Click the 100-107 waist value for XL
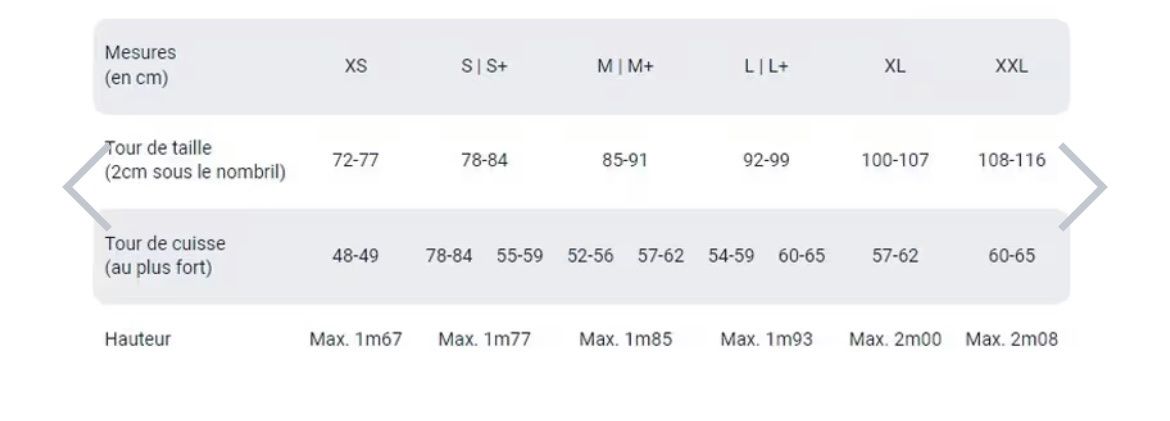Image resolution: width=1170 pixels, height=421 pixels. tap(895, 160)
